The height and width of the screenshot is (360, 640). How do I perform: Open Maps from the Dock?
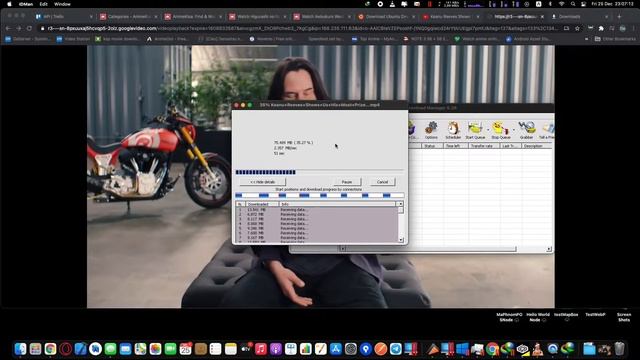click(140, 349)
